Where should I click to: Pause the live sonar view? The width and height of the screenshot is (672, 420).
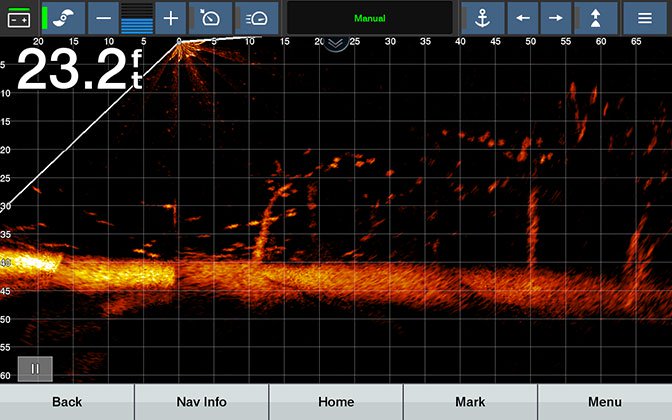(x=35, y=369)
